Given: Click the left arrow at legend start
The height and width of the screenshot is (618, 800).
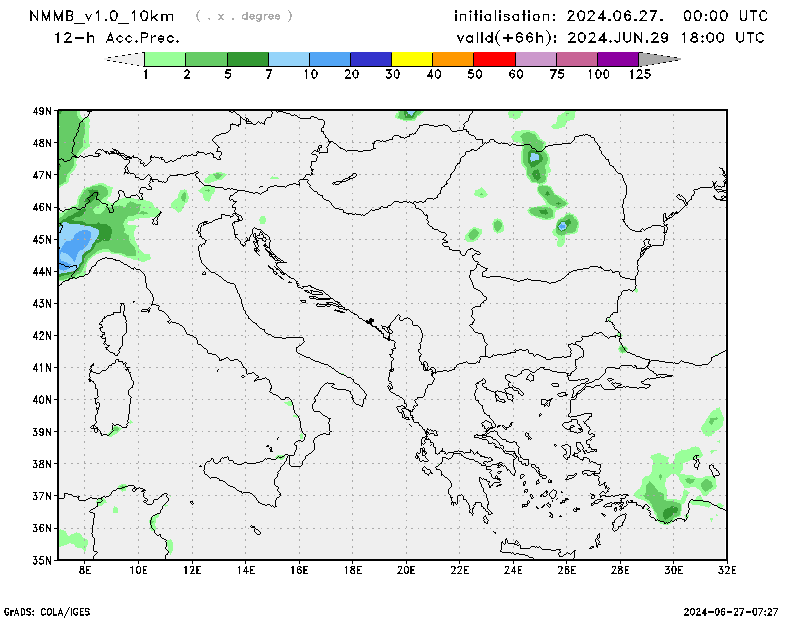Looking at the screenshot, I should [x=124, y=59].
